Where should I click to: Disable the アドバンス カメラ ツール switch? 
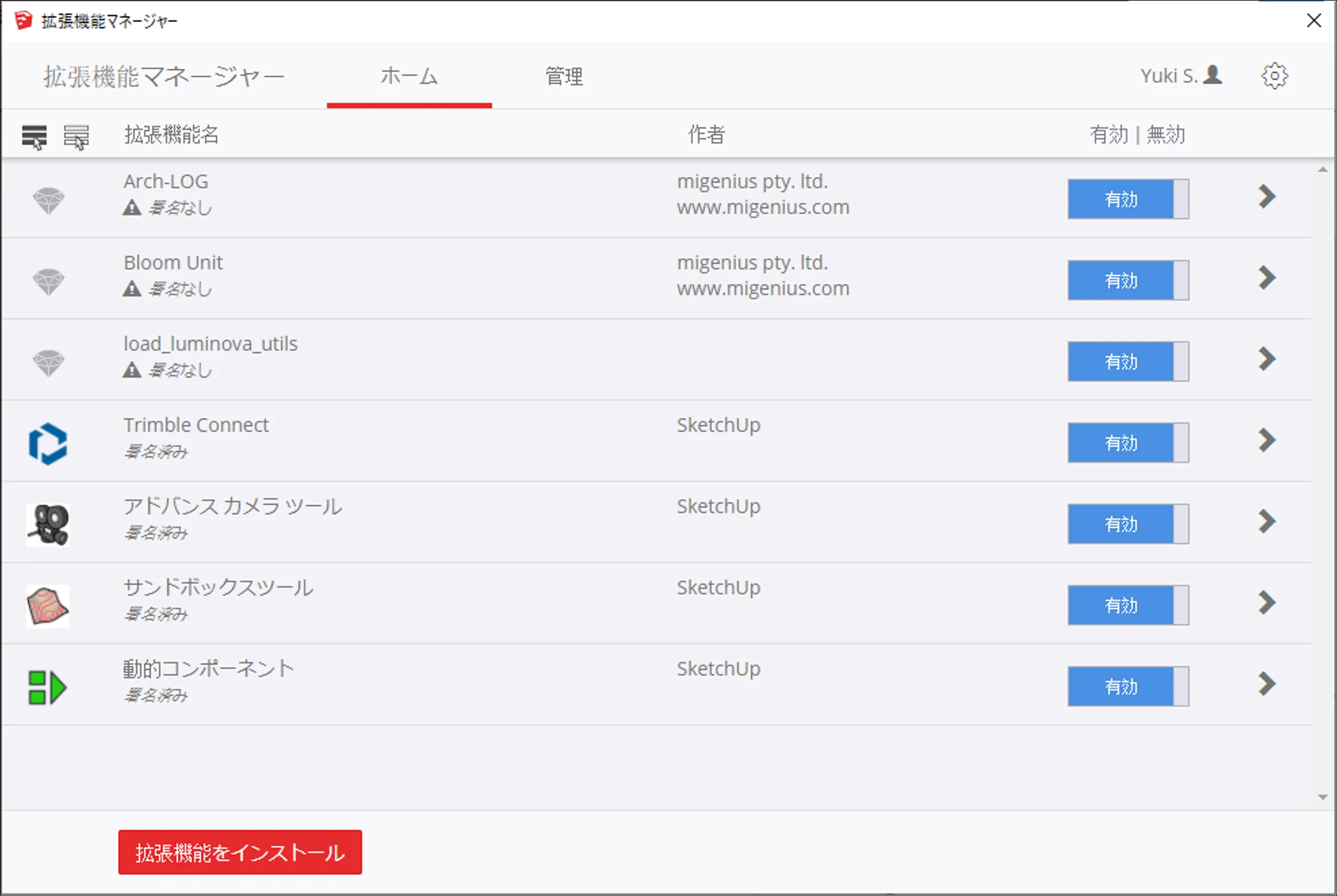(1128, 524)
